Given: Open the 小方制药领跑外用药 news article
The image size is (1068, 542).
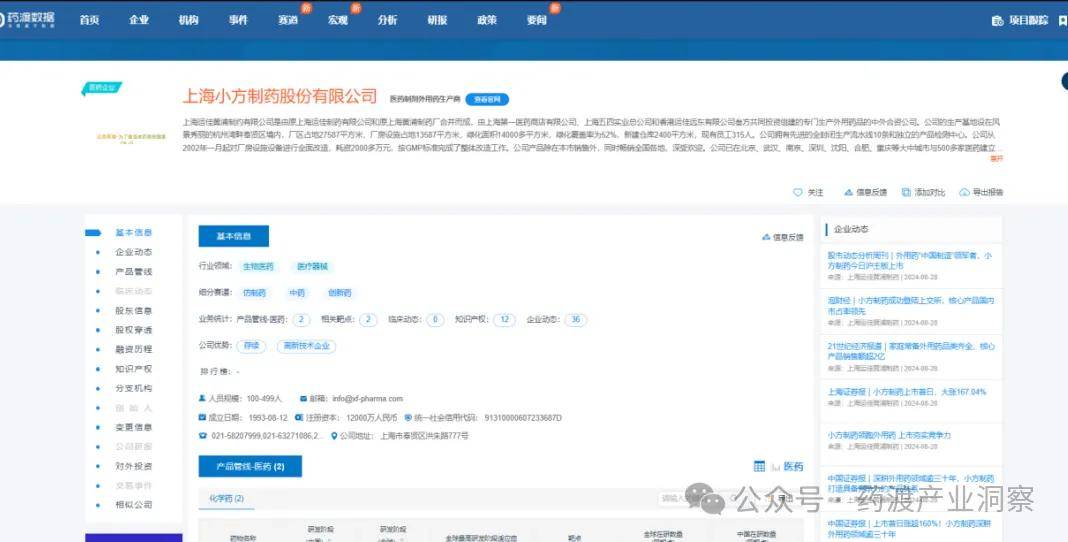Looking at the screenshot, I should 889,435.
